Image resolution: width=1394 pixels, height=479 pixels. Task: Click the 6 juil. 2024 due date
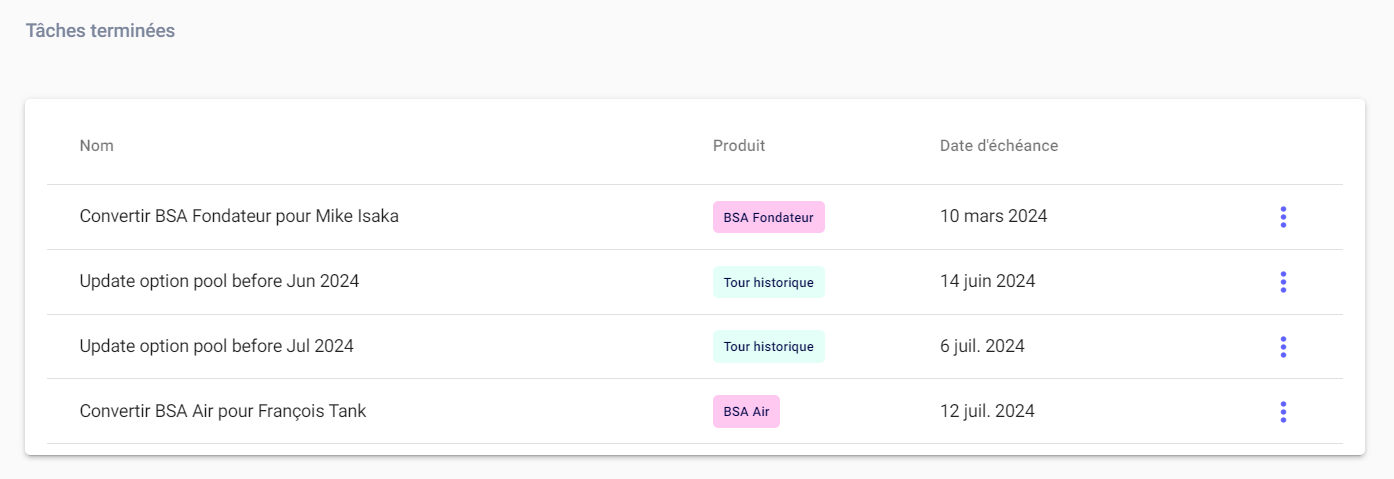pos(982,346)
